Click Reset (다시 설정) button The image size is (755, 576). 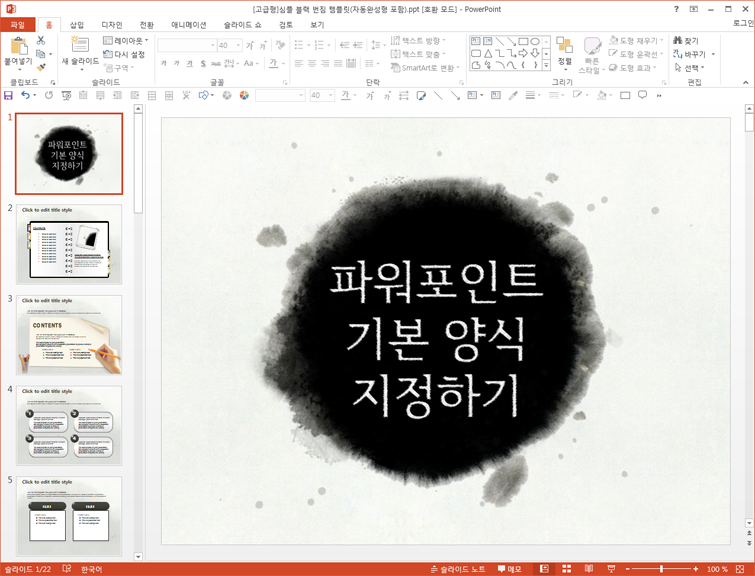pos(124,54)
